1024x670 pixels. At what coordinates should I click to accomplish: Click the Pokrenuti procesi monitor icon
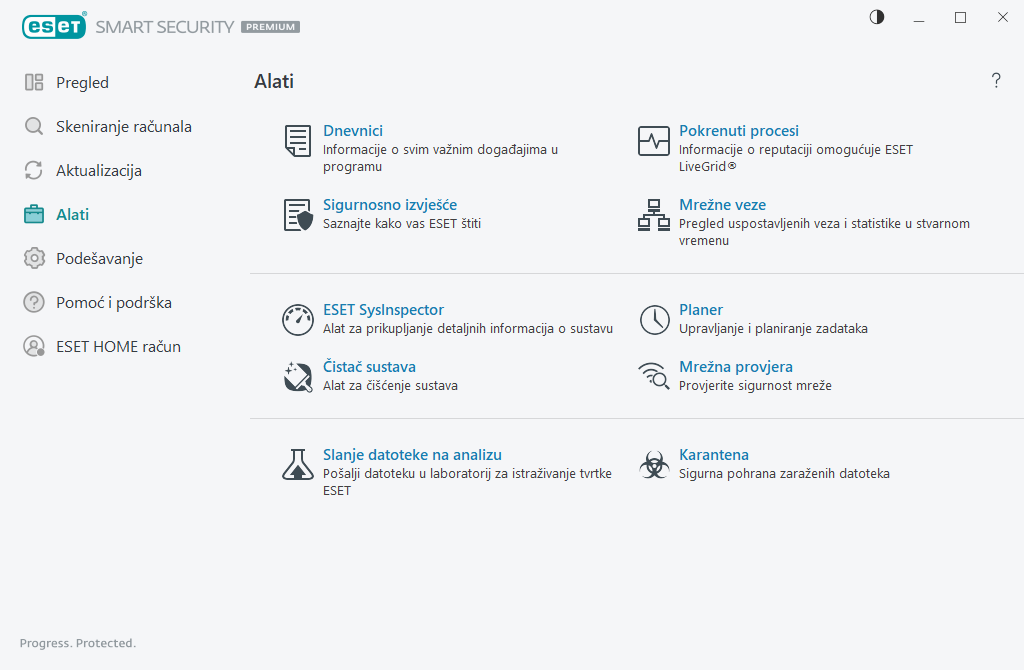[653, 141]
